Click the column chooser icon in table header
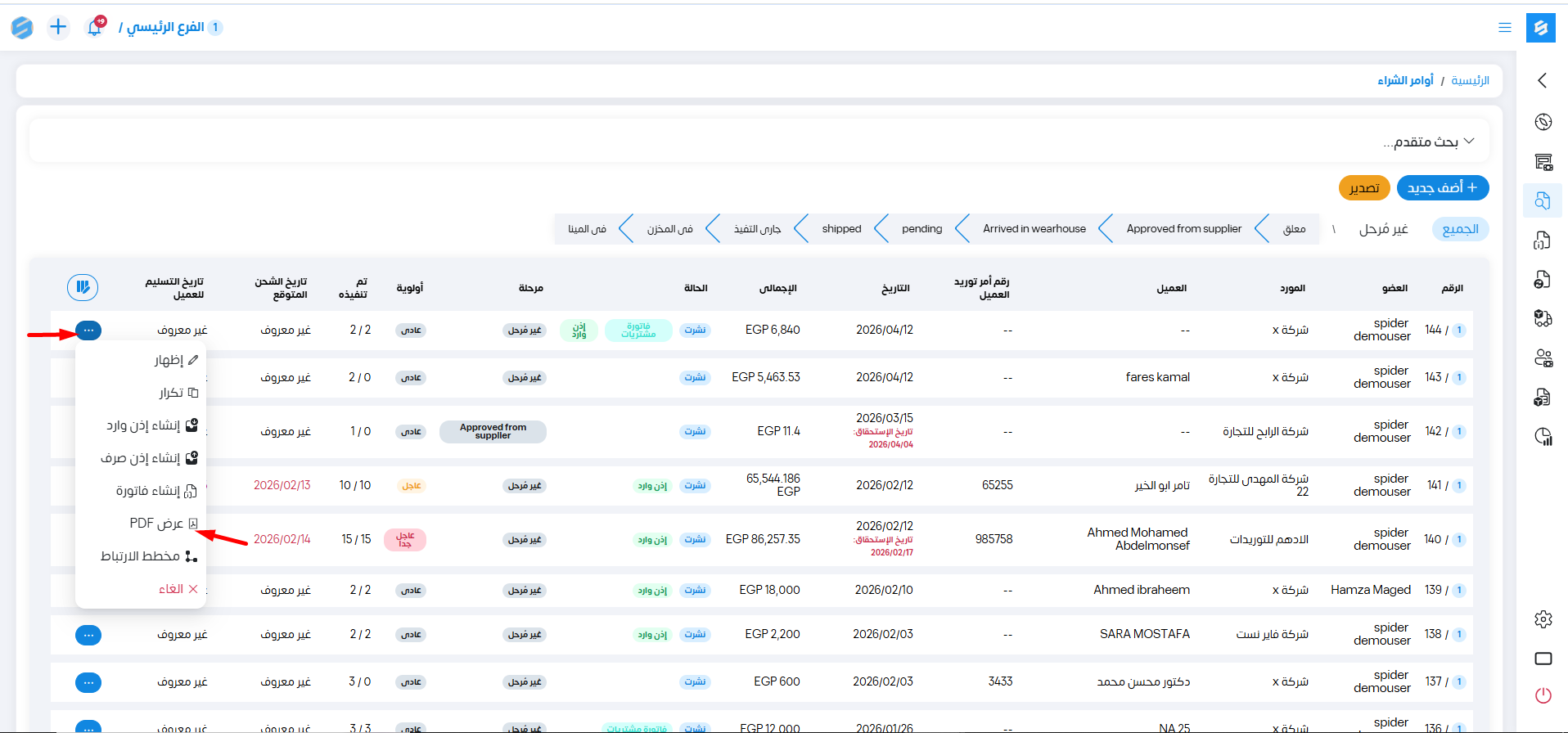Screen dimensions: 1568x733 click(x=83, y=287)
